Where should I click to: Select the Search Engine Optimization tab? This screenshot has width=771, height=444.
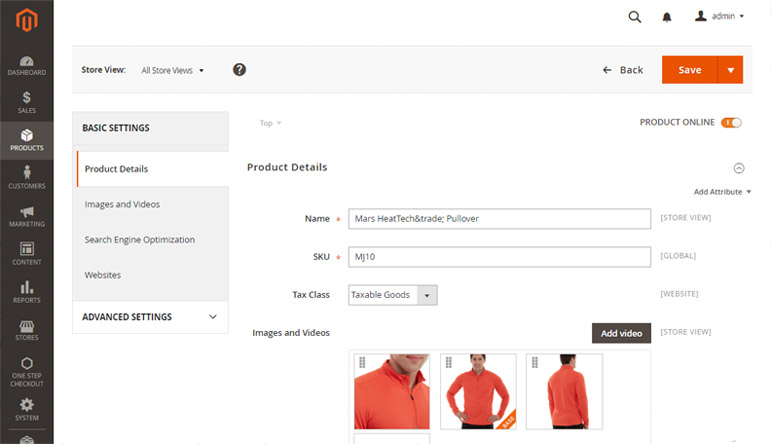point(139,240)
